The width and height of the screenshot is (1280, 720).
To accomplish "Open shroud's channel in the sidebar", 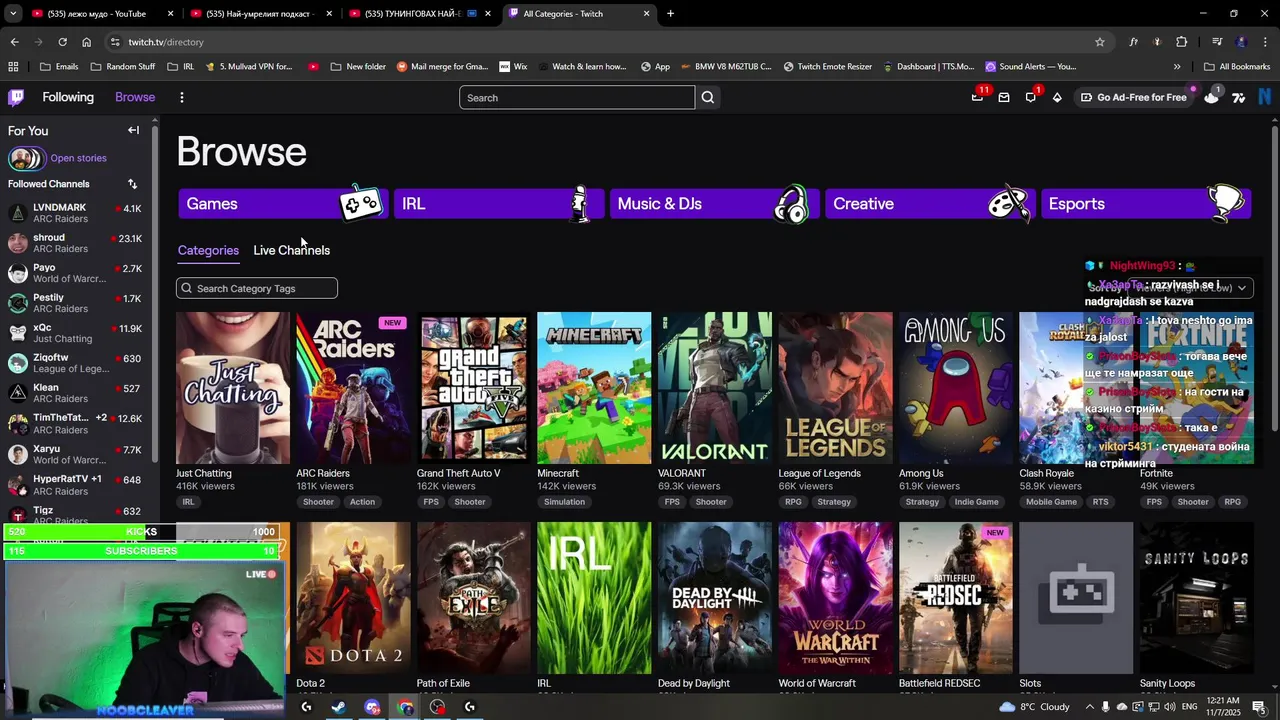I will (x=75, y=243).
